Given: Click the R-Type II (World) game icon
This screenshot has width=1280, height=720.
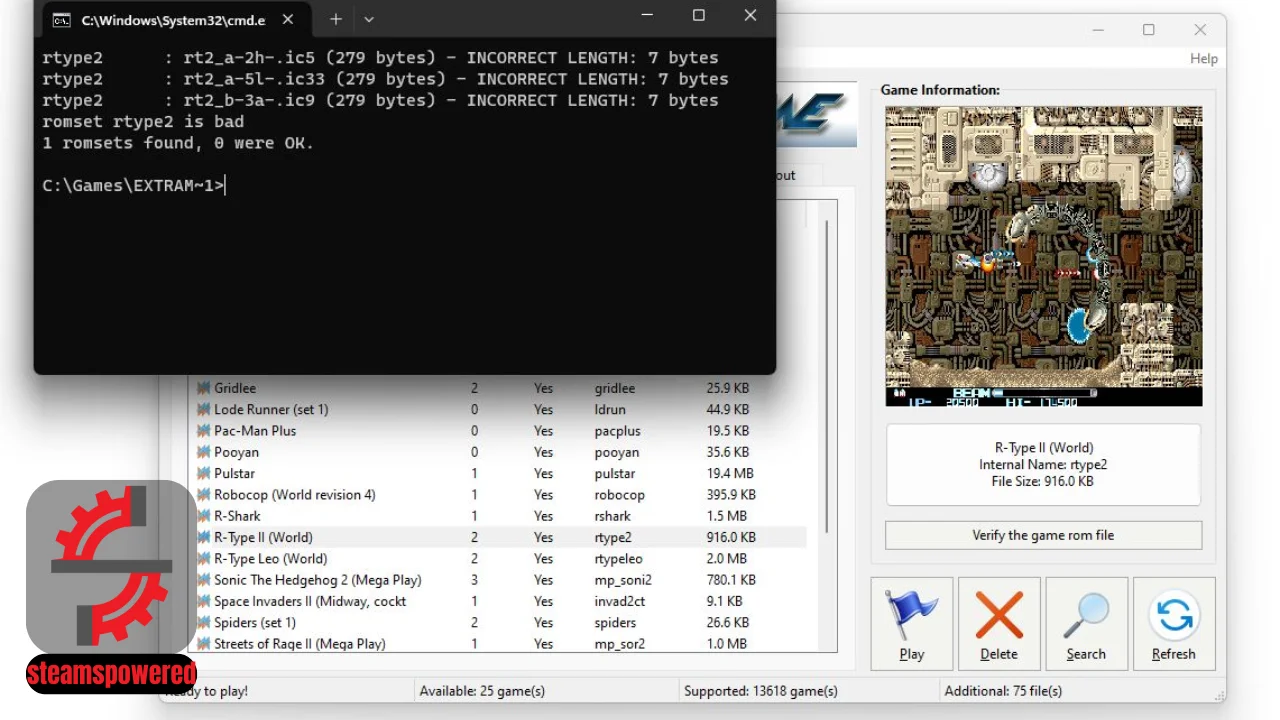Looking at the screenshot, I should 203,537.
